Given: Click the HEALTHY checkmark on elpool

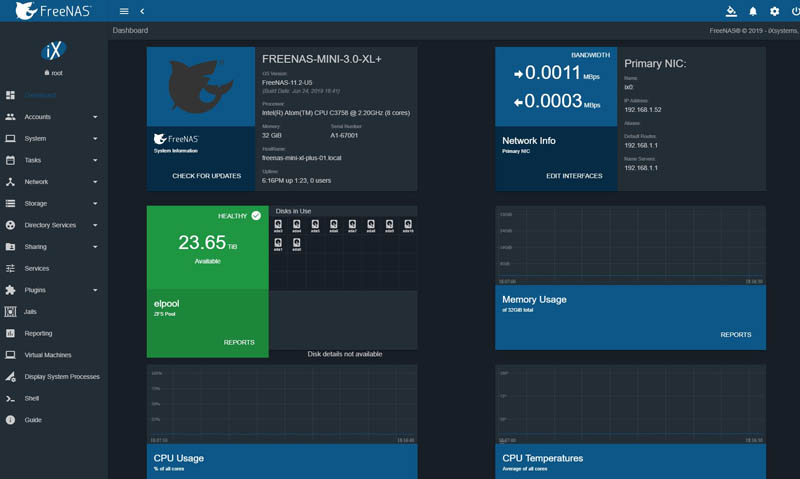Looking at the screenshot, I should coord(256,215).
